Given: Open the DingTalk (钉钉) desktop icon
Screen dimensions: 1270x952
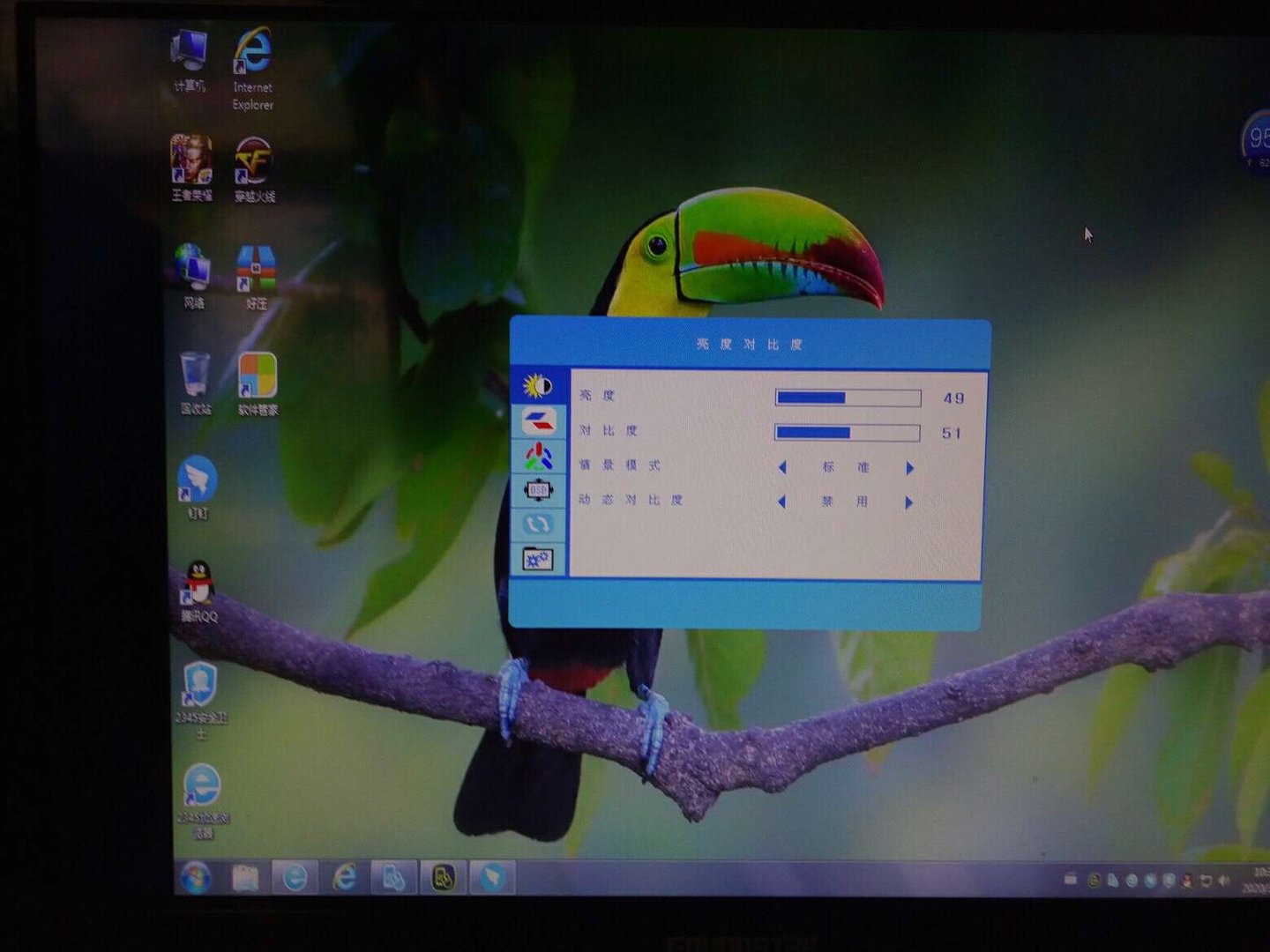Looking at the screenshot, I should click(x=198, y=484).
